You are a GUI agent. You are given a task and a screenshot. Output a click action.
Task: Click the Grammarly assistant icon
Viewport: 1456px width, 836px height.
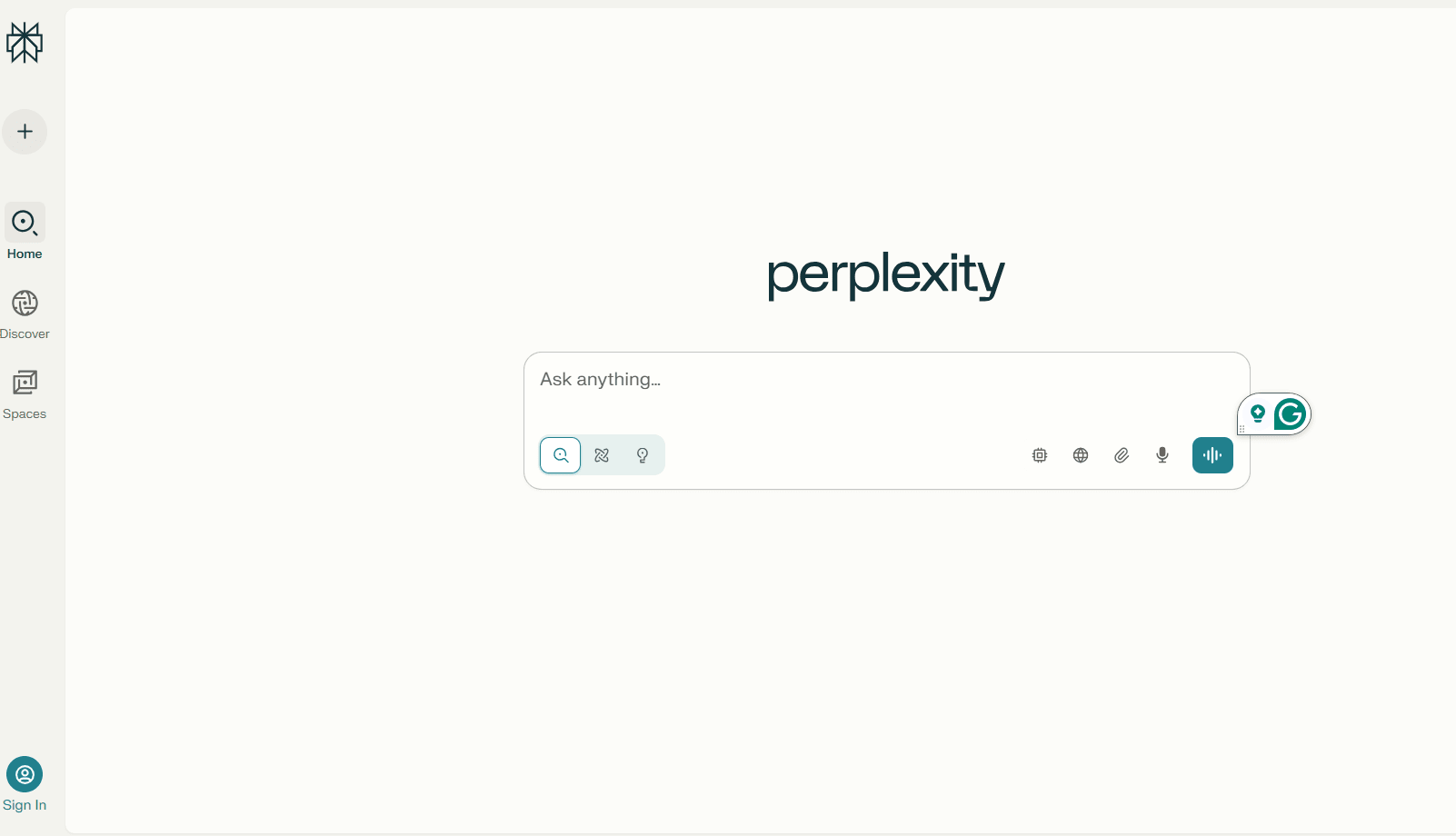point(1290,413)
